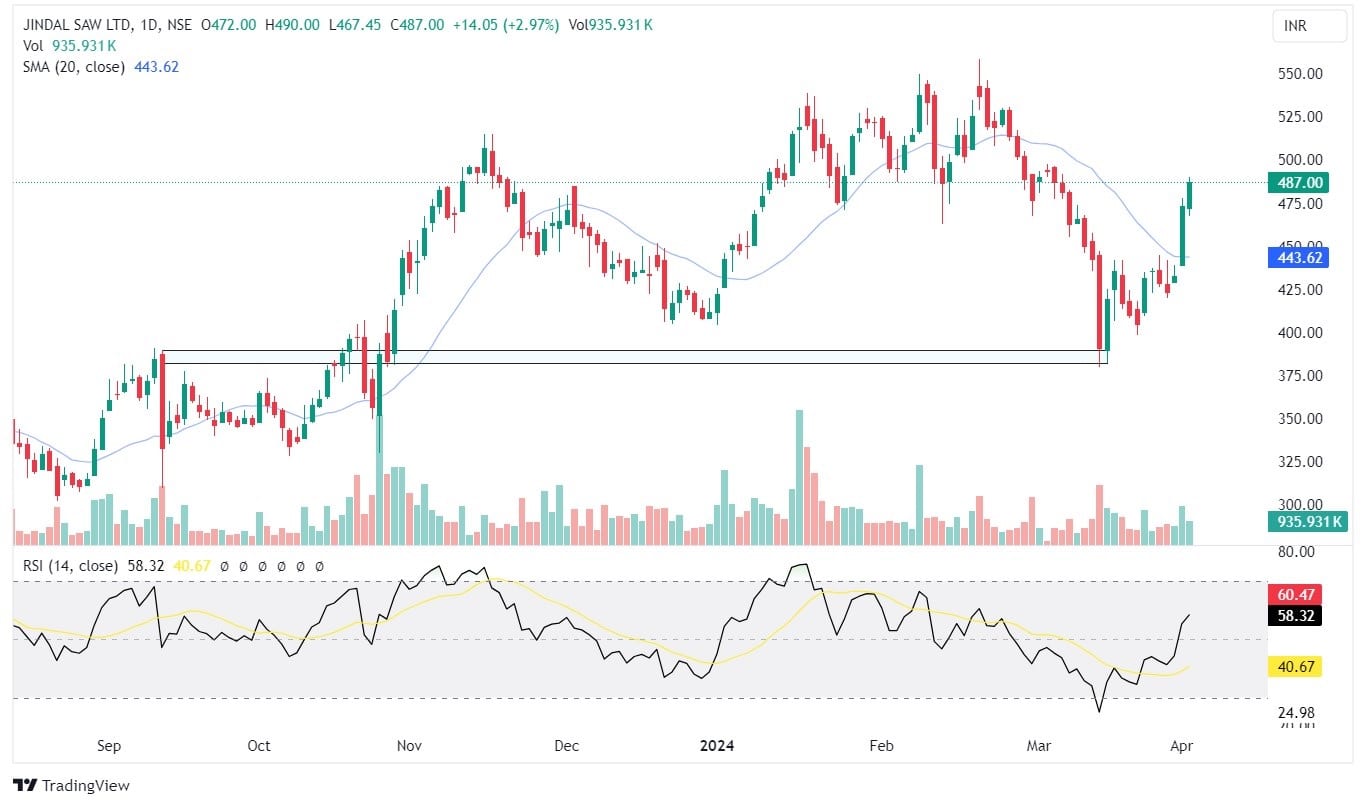Click the 475.00 price axis label
The image size is (1366, 807).
(x=1302, y=203)
